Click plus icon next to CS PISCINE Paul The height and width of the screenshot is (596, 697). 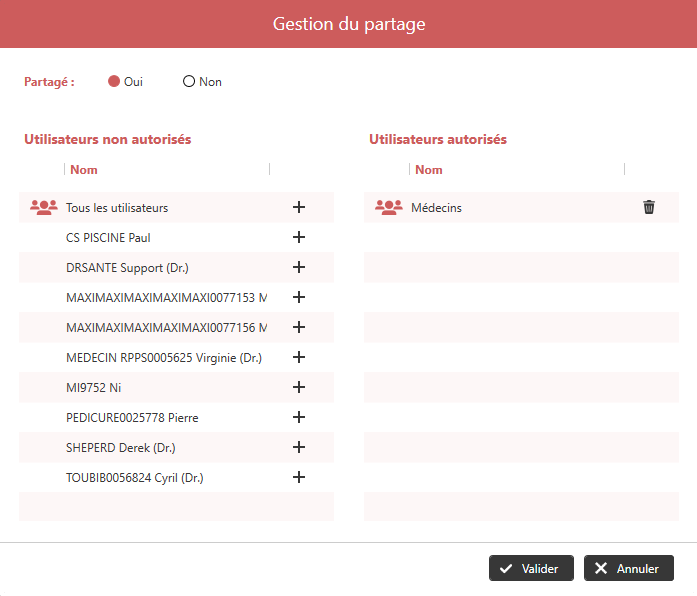pos(298,237)
